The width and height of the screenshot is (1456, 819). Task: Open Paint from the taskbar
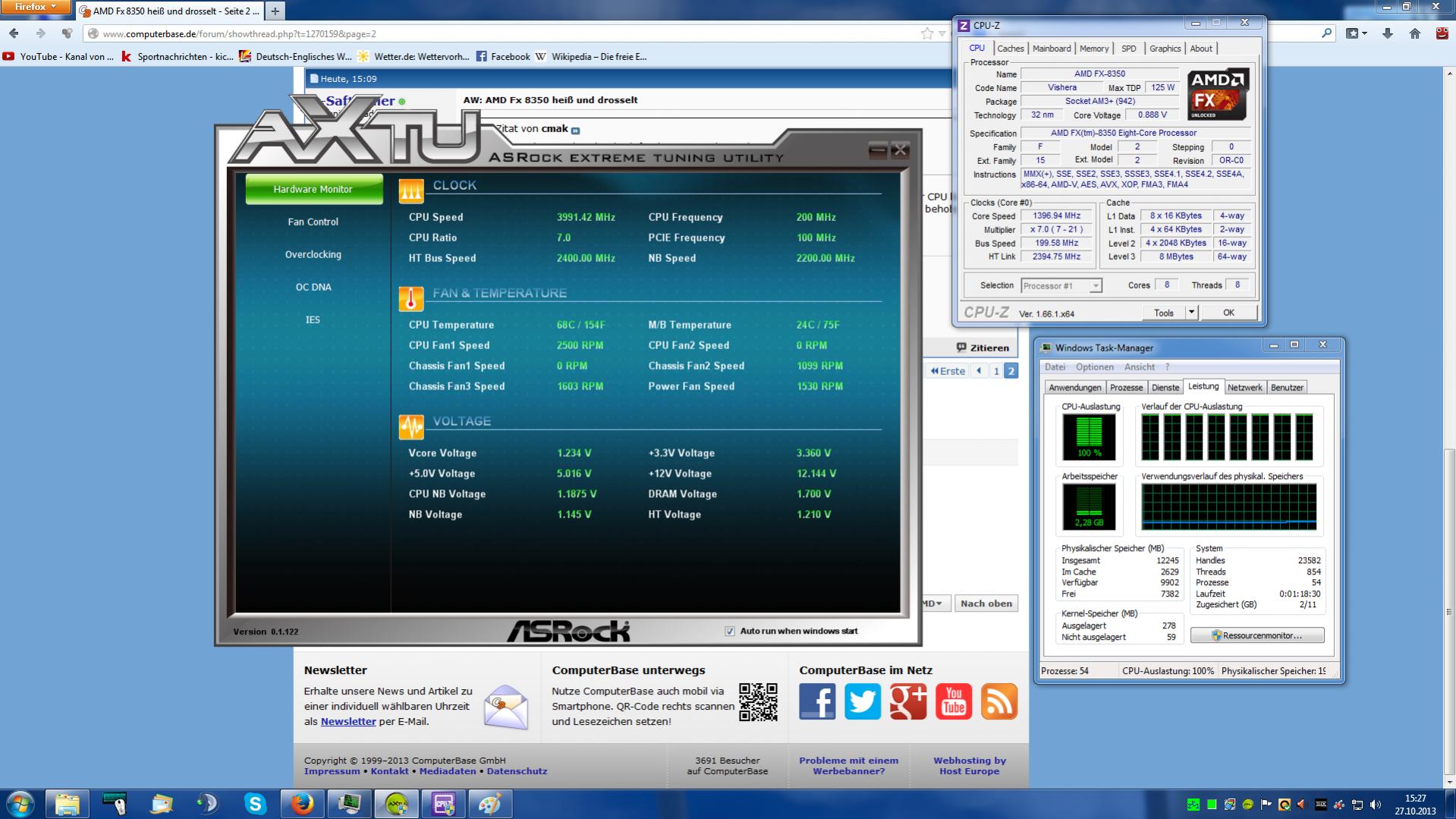pos(490,804)
